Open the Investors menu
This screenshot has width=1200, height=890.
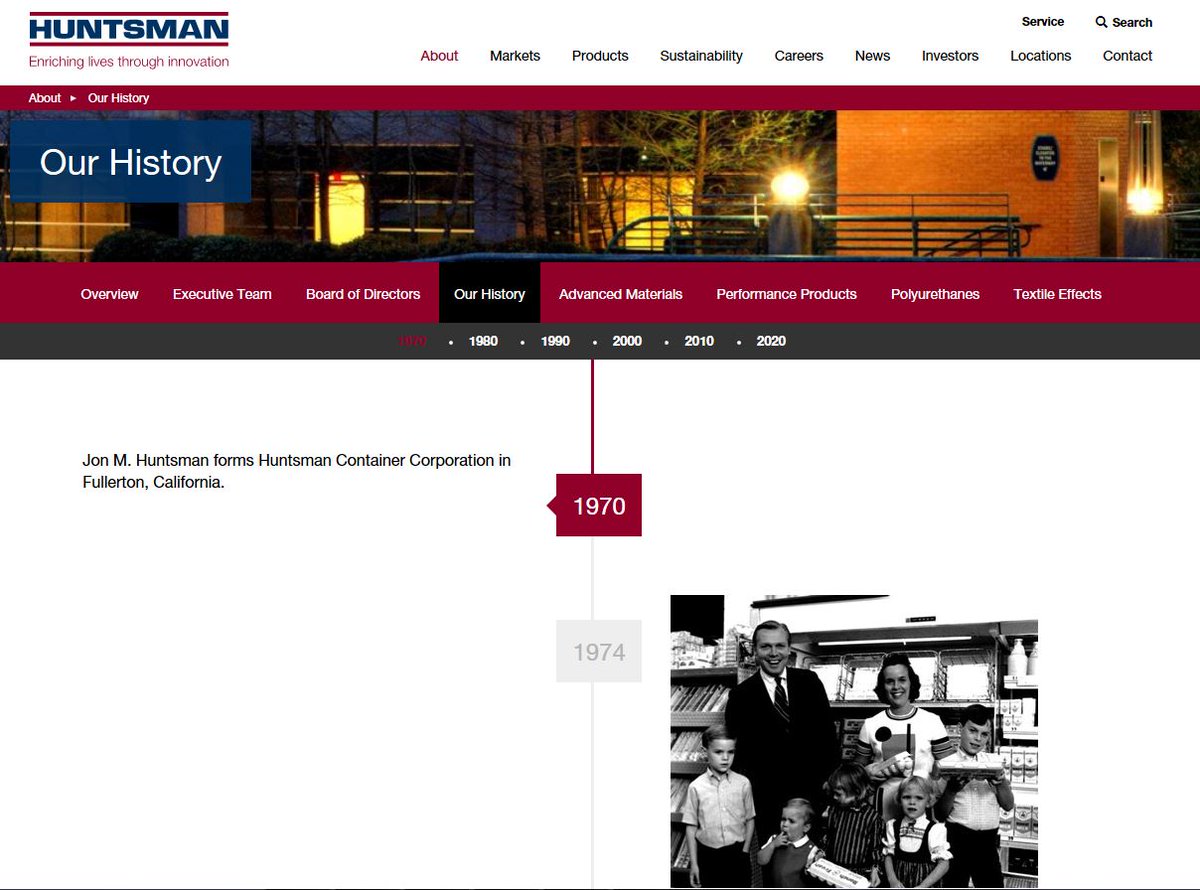coord(950,56)
